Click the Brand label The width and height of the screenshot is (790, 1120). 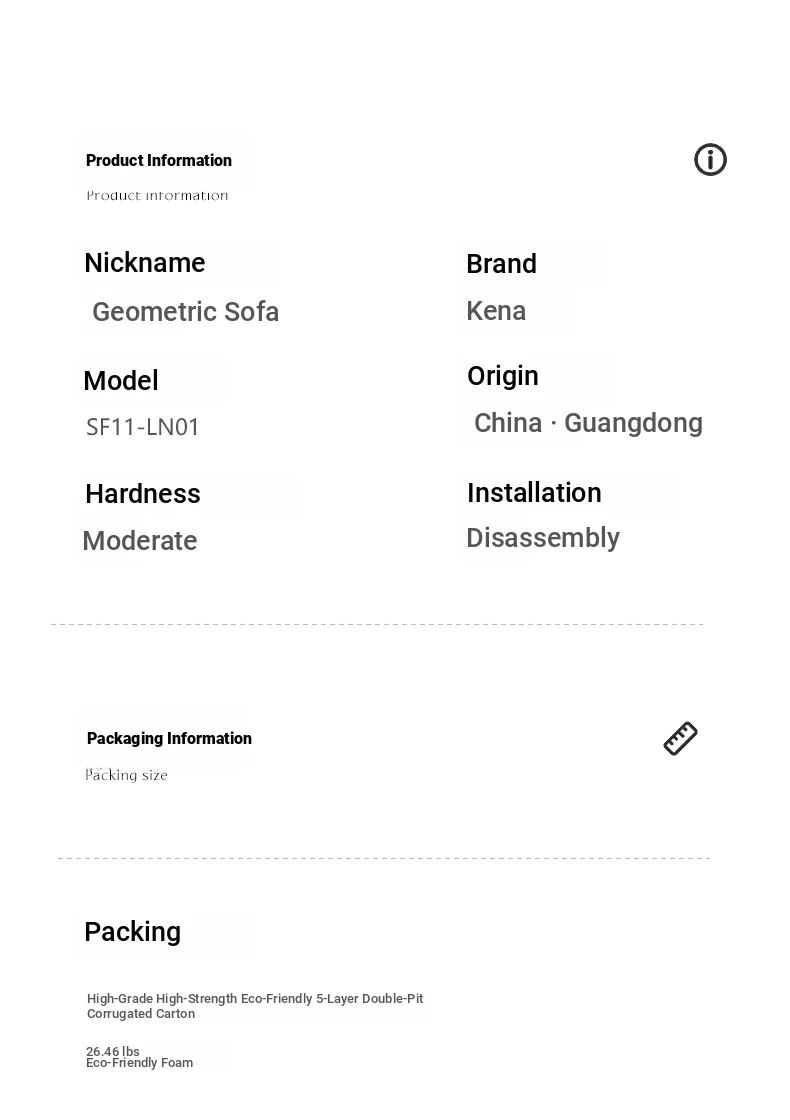tap(501, 264)
